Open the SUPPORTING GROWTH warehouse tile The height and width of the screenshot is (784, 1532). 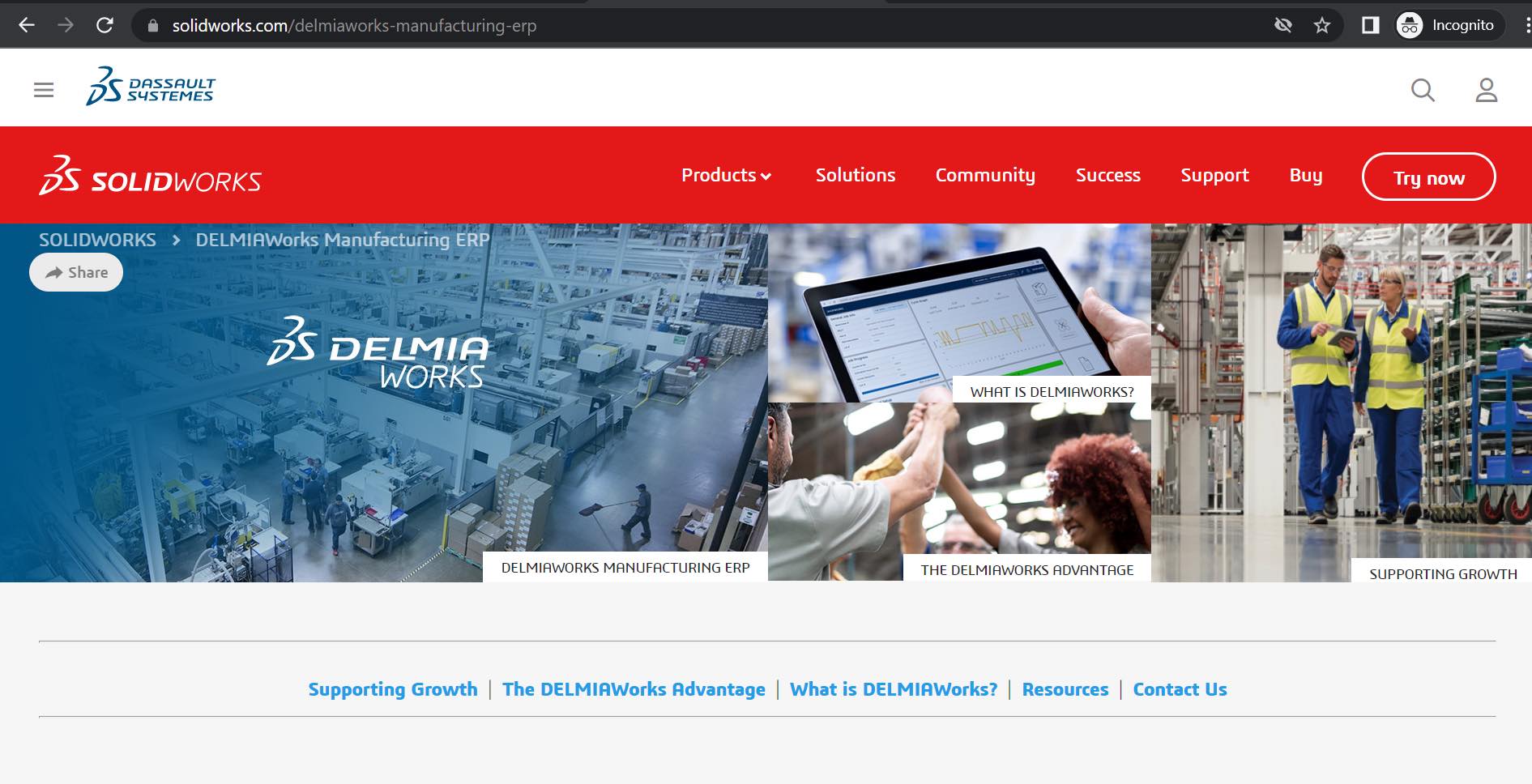tap(1342, 403)
